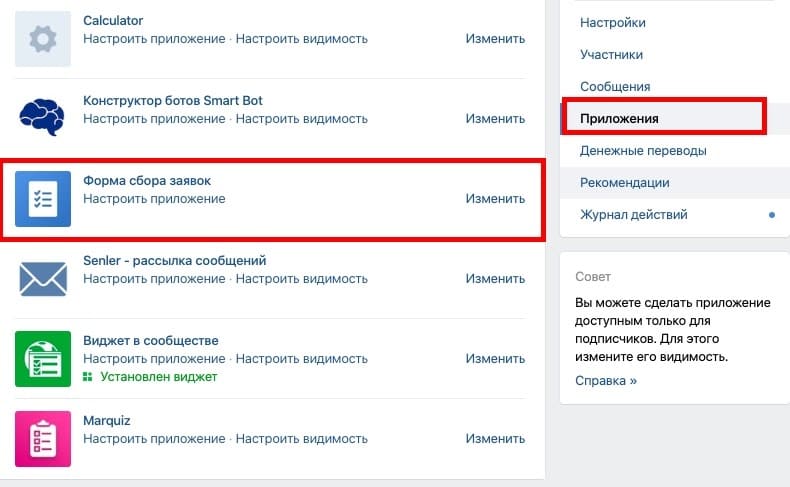Click the Senler envelope icon

click(x=43, y=279)
